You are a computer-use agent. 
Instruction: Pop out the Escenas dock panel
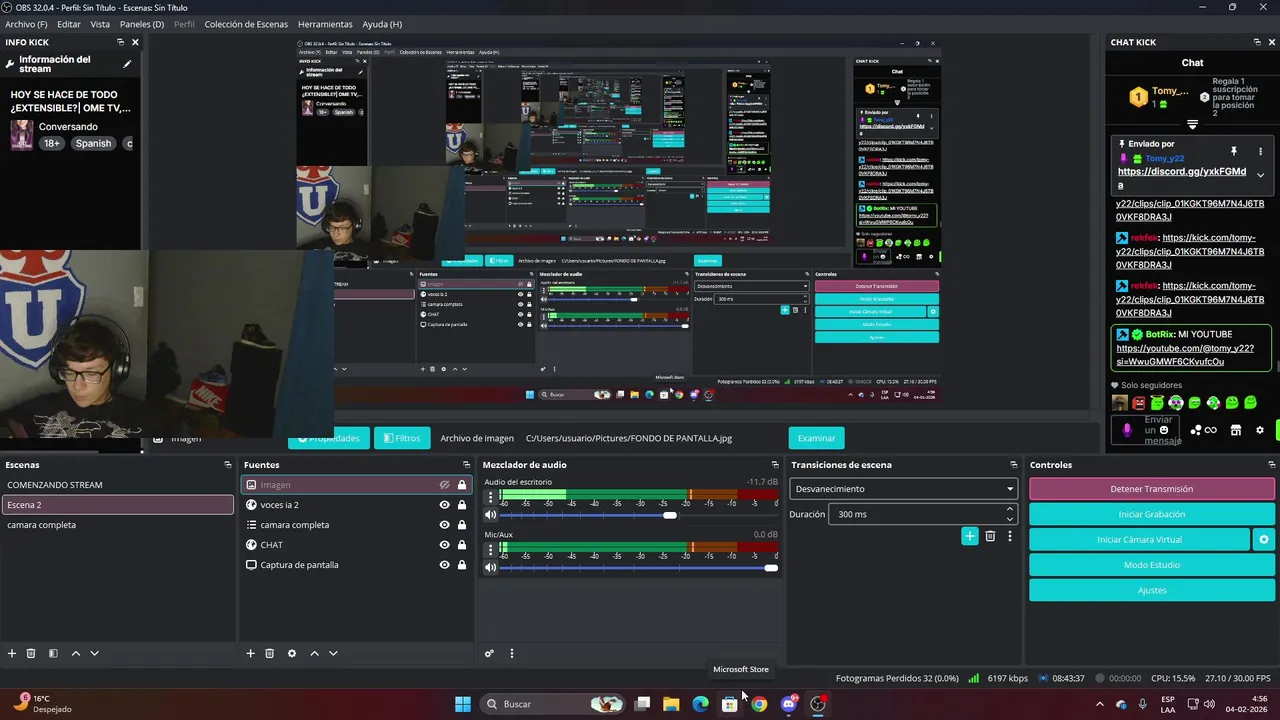click(x=227, y=465)
